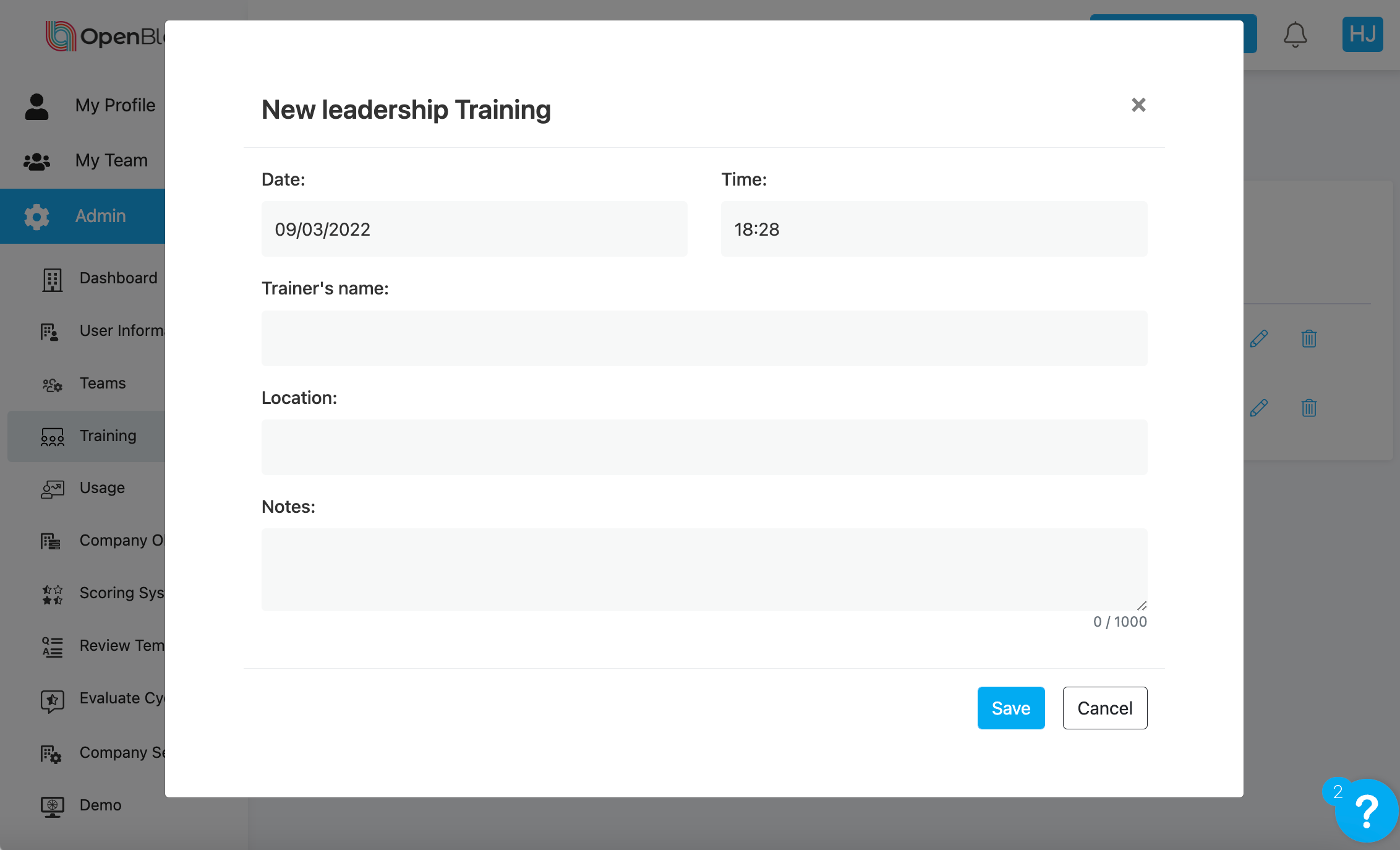The height and width of the screenshot is (850, 1400).
Task: Click the Dashboard building icon
Action: coord(53,279)
